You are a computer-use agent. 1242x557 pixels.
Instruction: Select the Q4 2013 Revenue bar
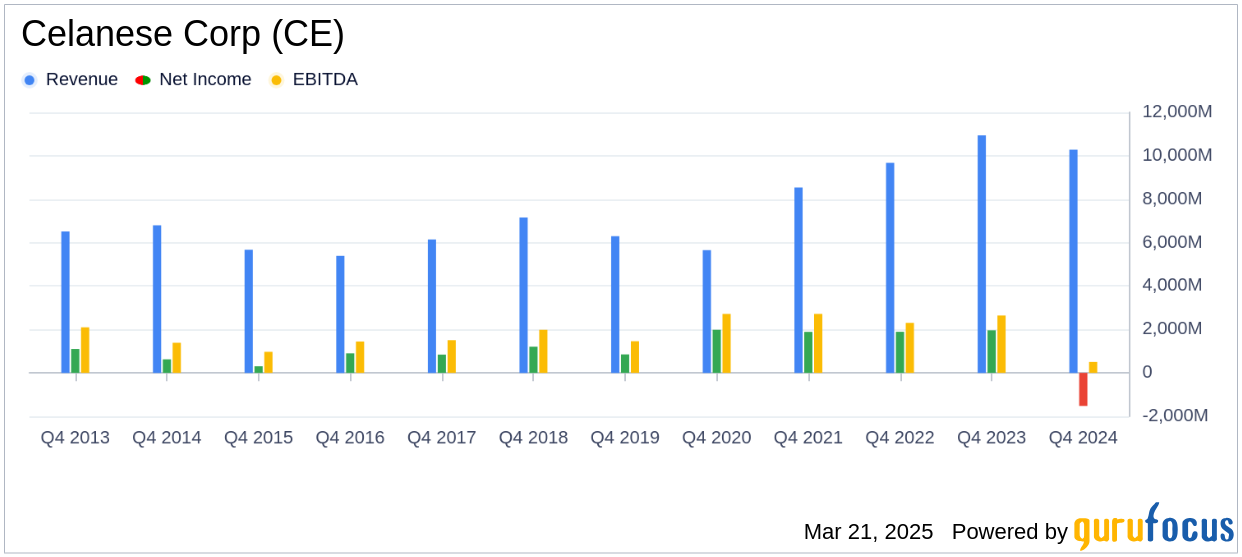point(66,302)
